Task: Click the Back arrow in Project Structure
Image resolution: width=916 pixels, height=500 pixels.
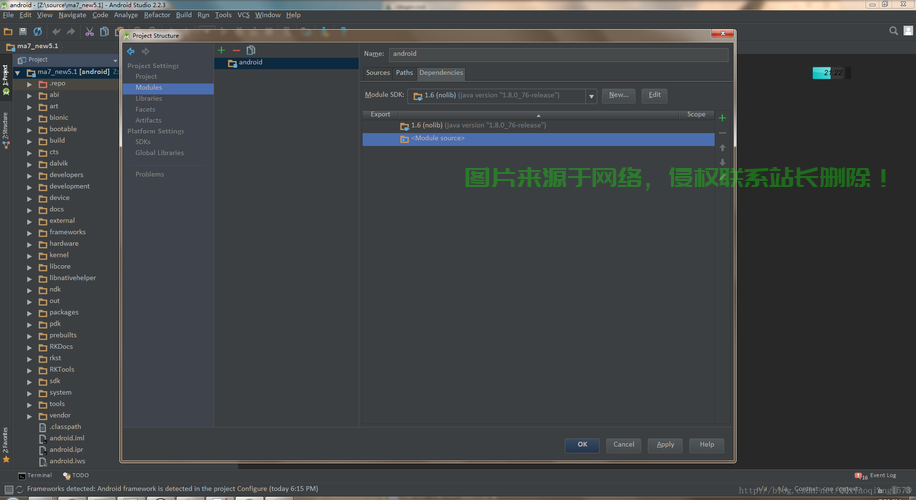Action: point(131,51)
